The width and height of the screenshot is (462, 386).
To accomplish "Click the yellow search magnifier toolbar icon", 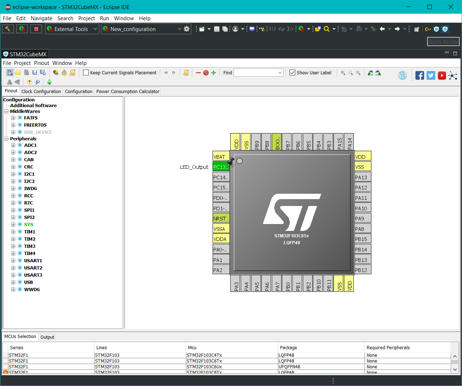I will [x=327, y=29].
